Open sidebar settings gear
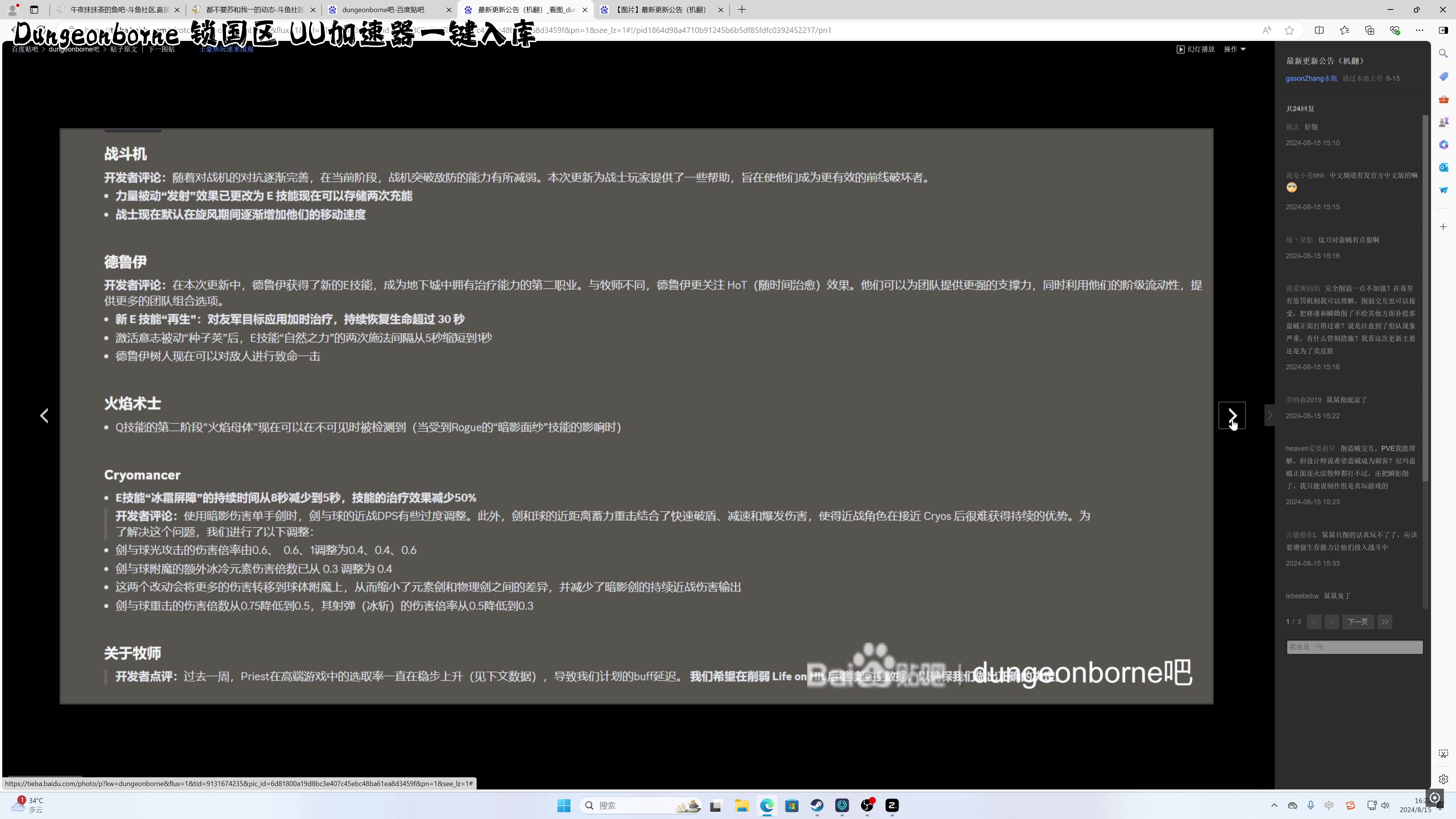The image size is (1456, 819). click(1443, 779)
